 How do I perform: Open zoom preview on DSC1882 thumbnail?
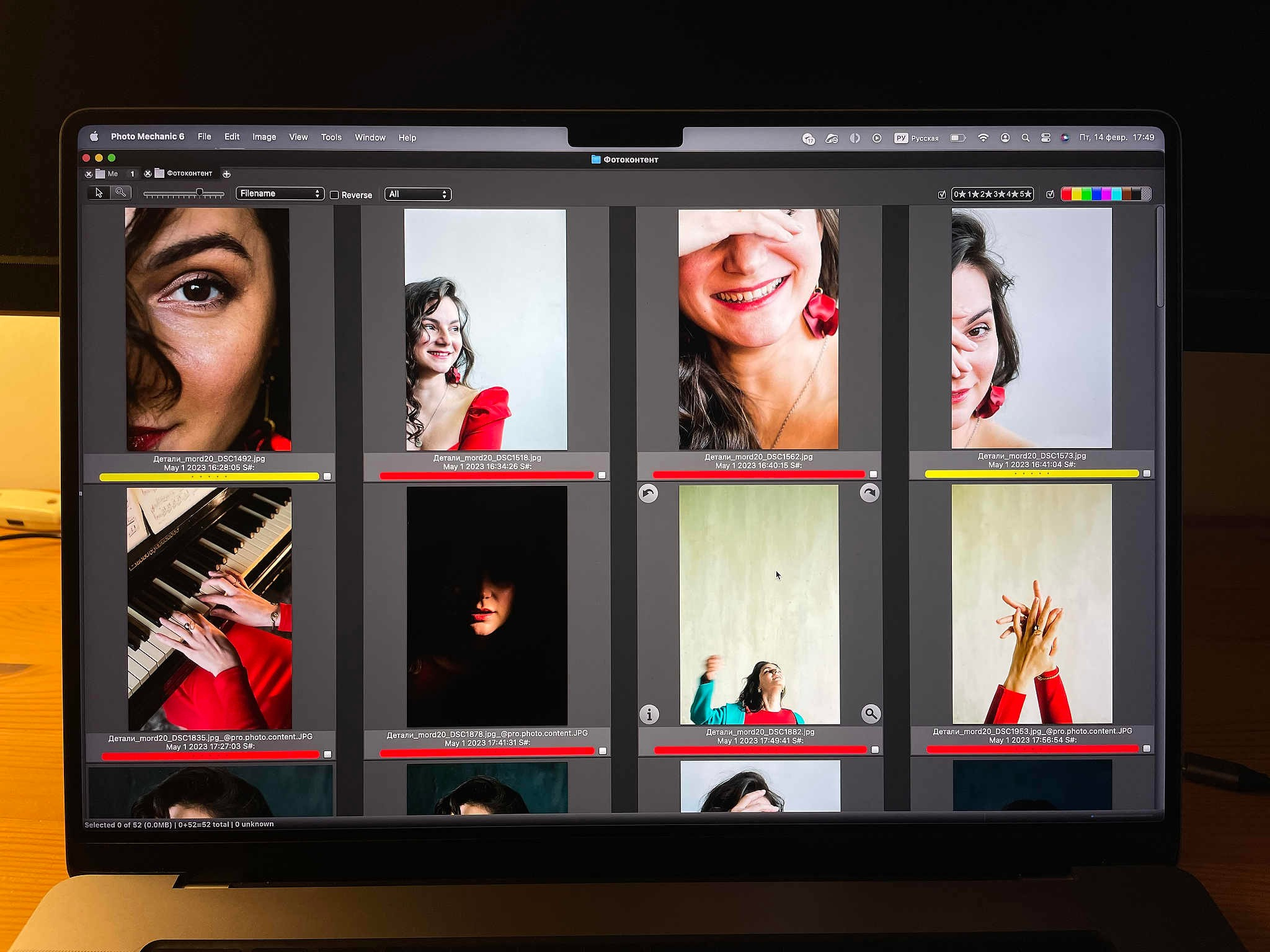point(871,713)
